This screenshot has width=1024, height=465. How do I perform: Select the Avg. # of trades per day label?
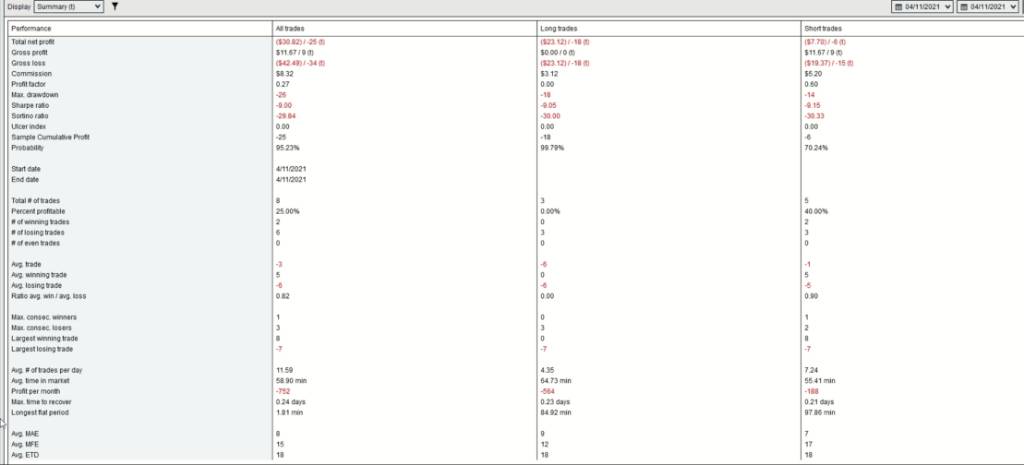(x=47, y=370)
